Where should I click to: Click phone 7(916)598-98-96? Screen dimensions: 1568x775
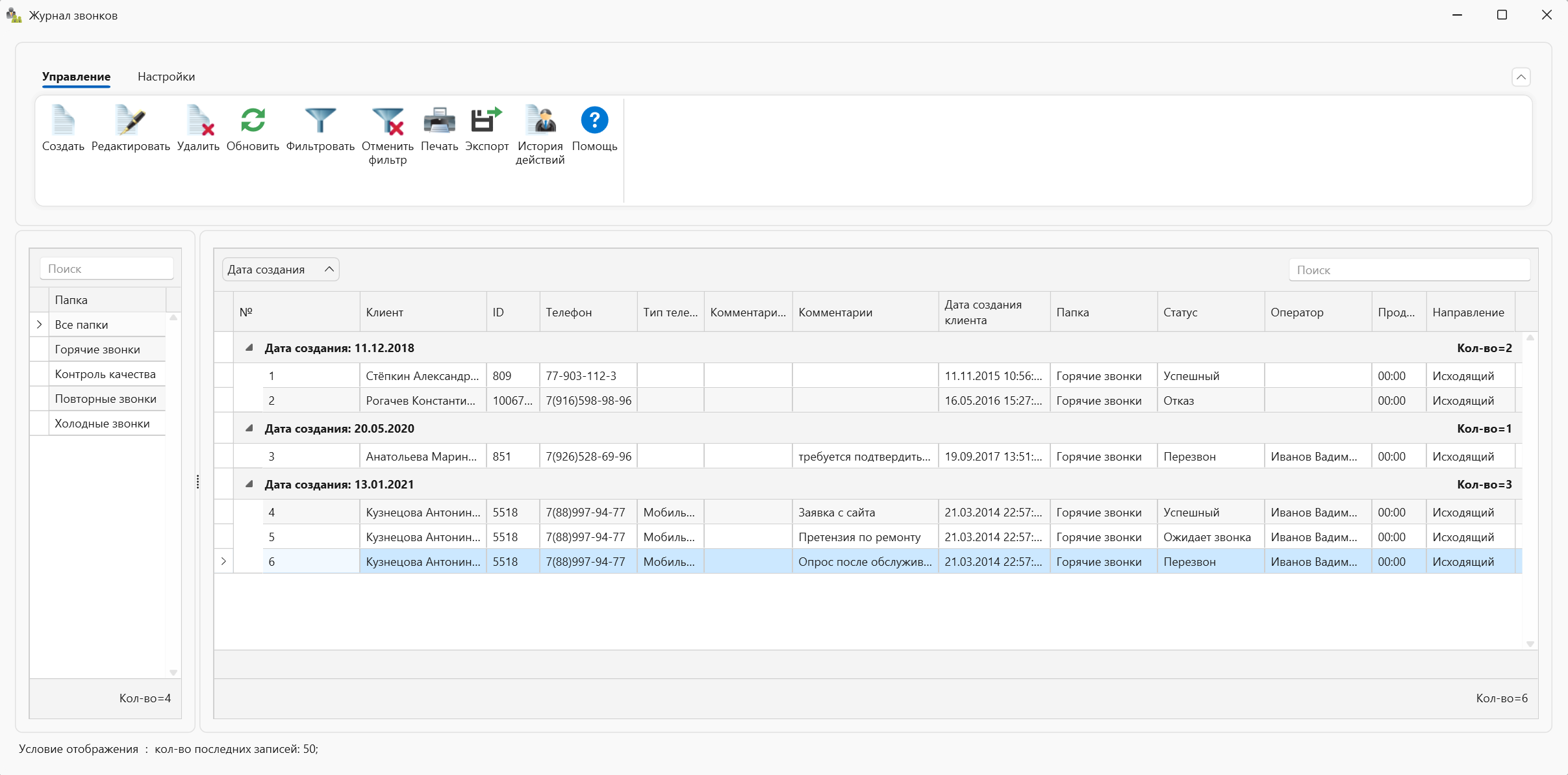tap(588, 401)
